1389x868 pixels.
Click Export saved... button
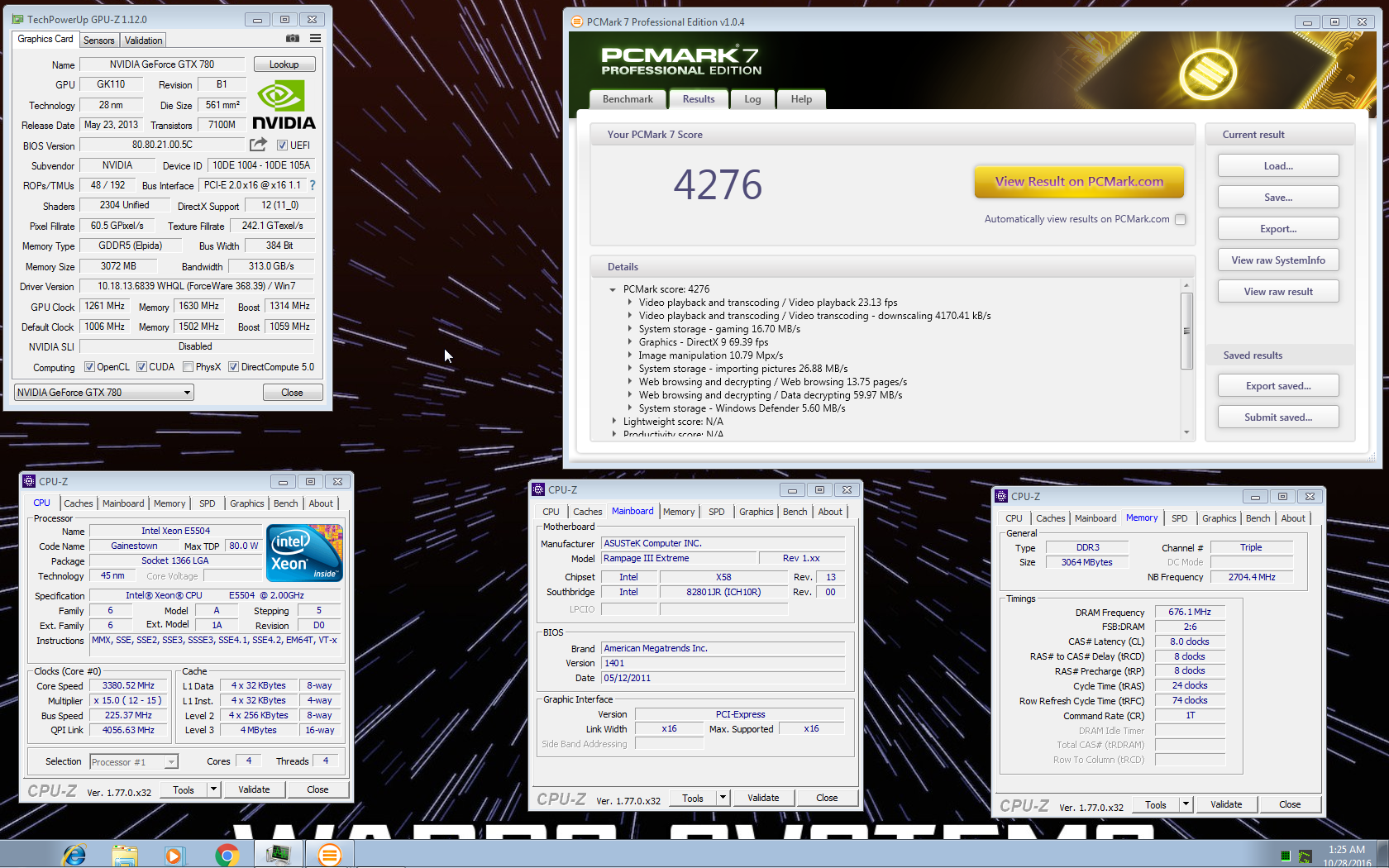[1278, 386]
